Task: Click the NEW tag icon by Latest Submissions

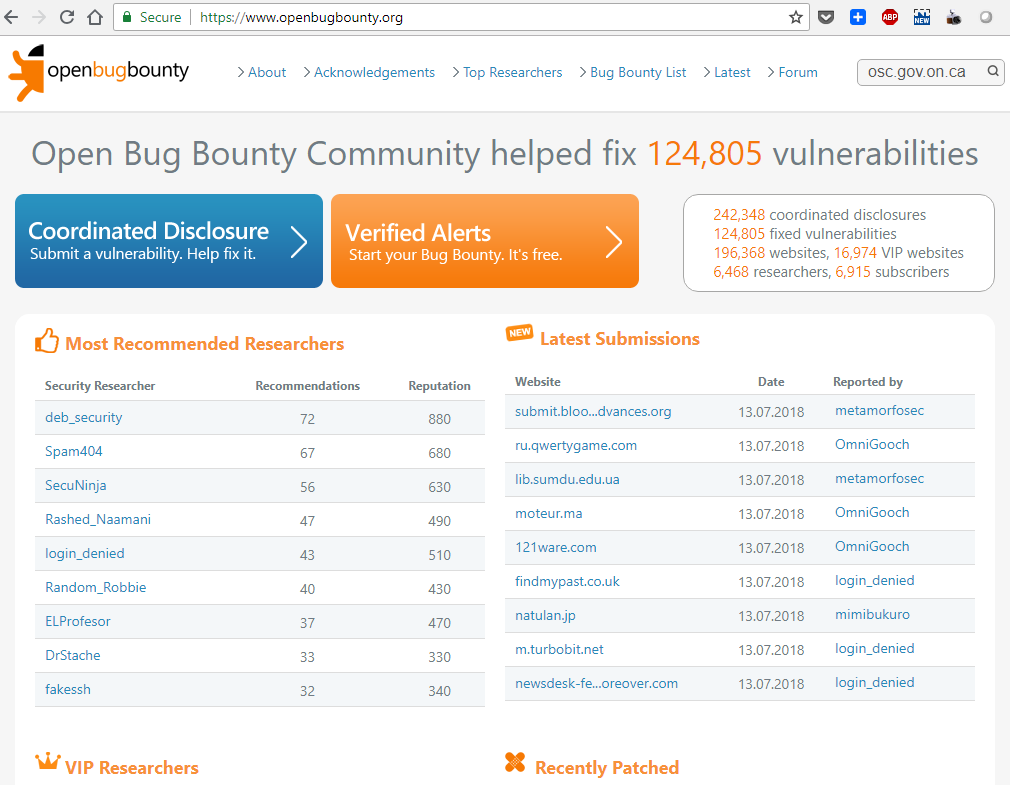Action: click(x=519, y=333)
